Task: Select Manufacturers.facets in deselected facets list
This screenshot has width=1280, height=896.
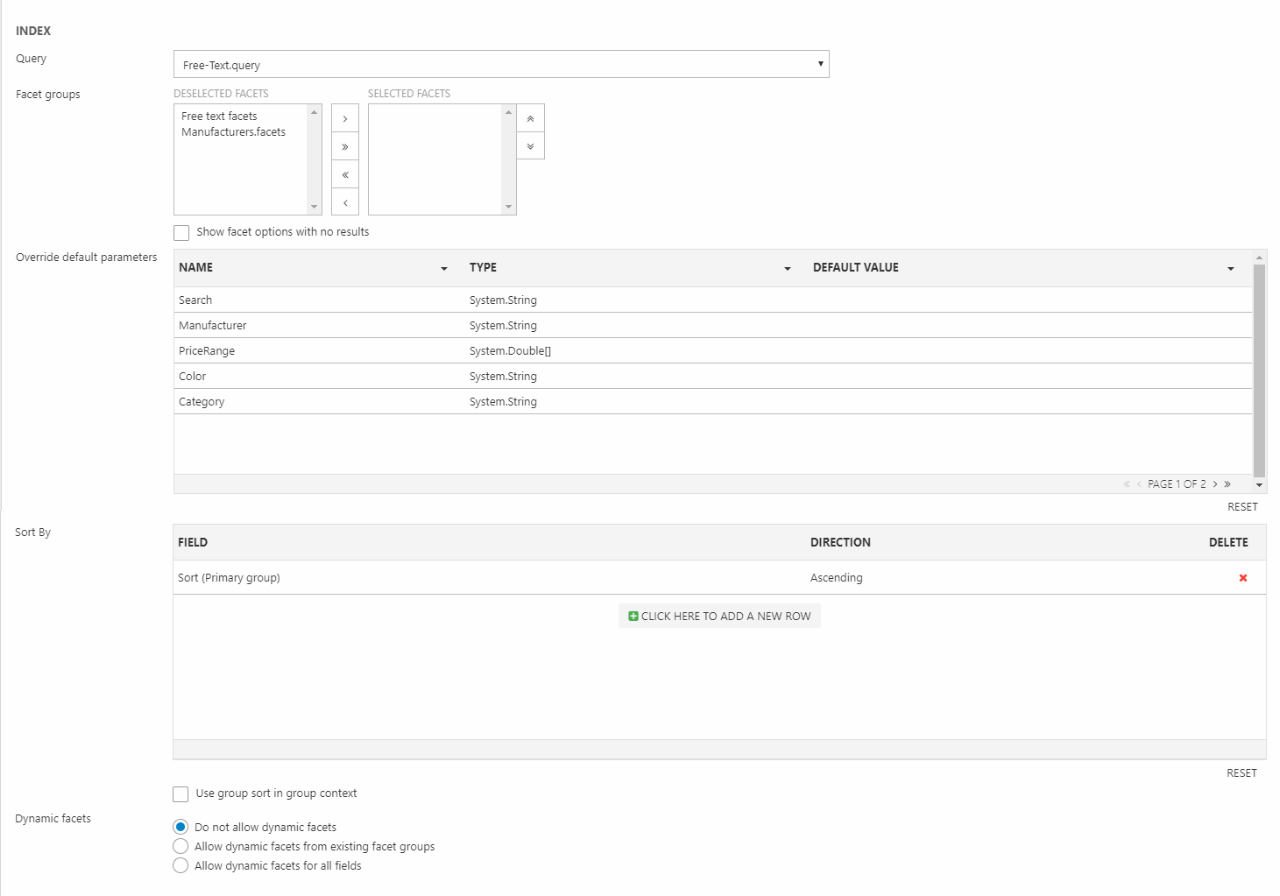Action: (233, 132)
